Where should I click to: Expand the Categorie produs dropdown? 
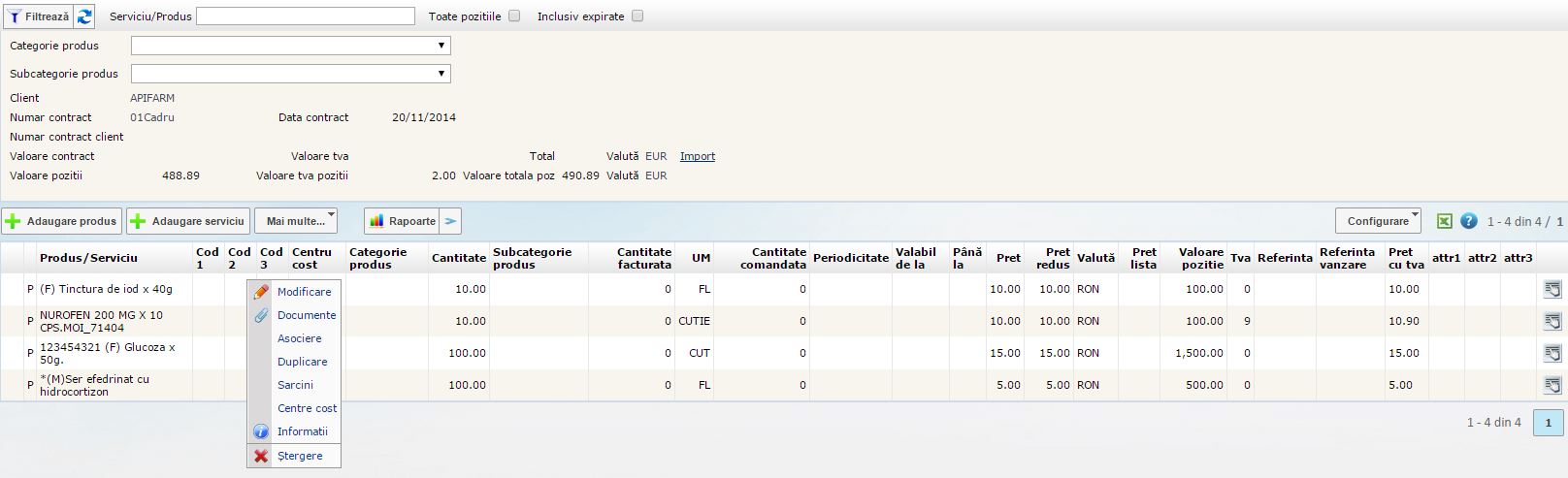pyautogui.click(x=290, y=46)
